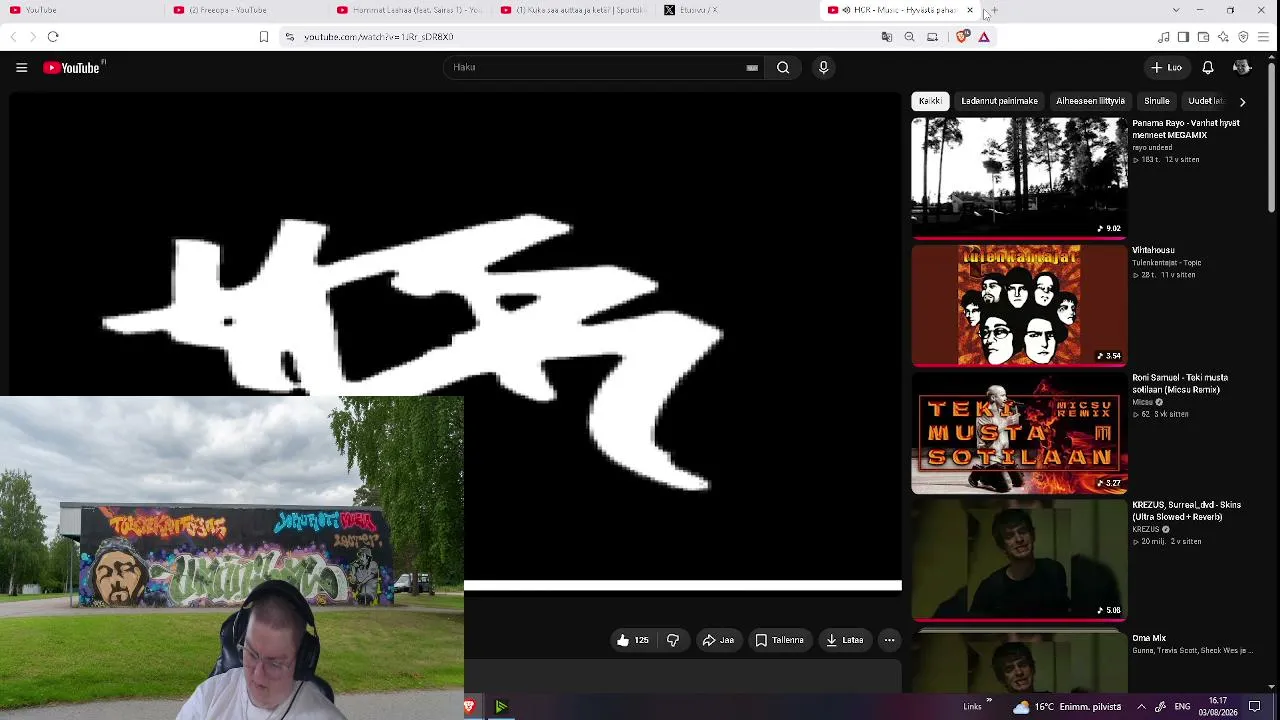The image size is (1280, 720).
Task: Switch to the Kuka saa auttaa tab
Action: pyautogui.click(x=574, y=10)
